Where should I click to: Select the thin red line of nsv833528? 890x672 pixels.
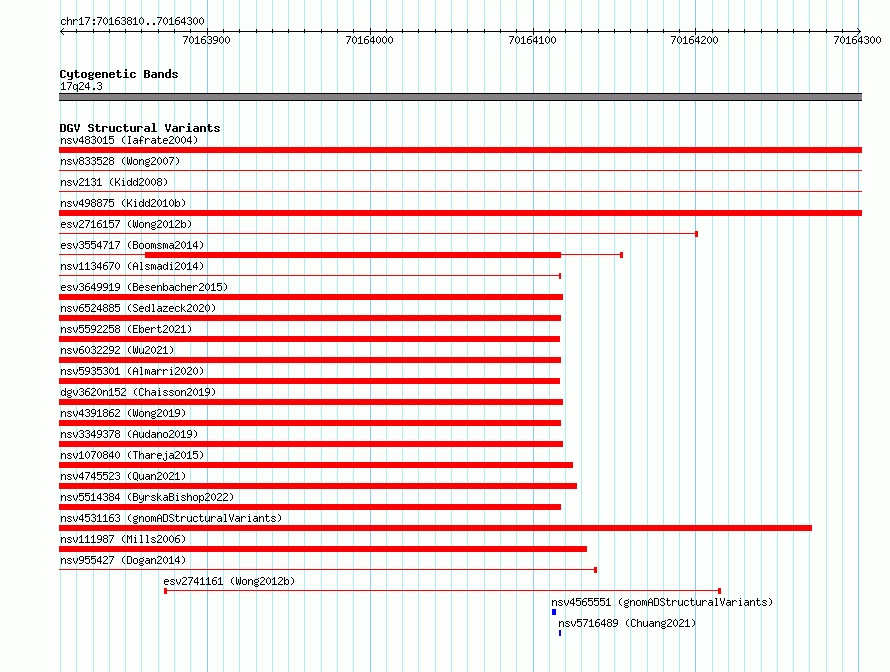(x=460, y=171)
